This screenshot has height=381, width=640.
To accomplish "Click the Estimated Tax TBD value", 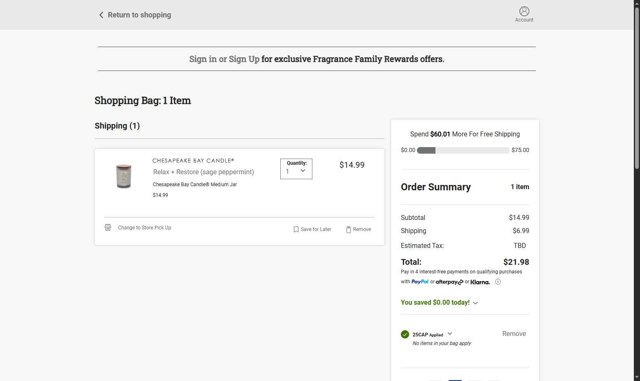I will (x=520, y=245).
